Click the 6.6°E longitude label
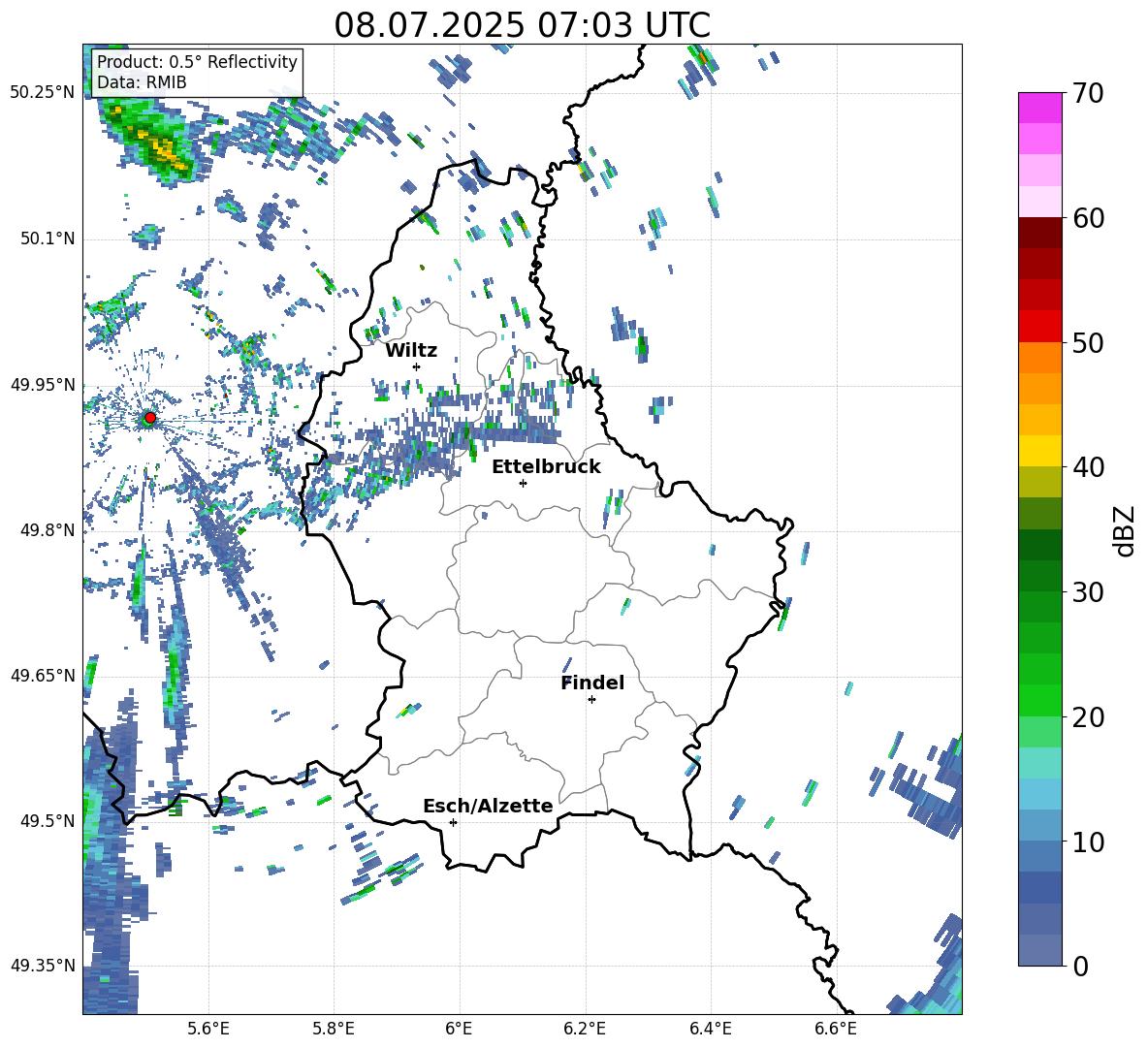 point(836,1030)
